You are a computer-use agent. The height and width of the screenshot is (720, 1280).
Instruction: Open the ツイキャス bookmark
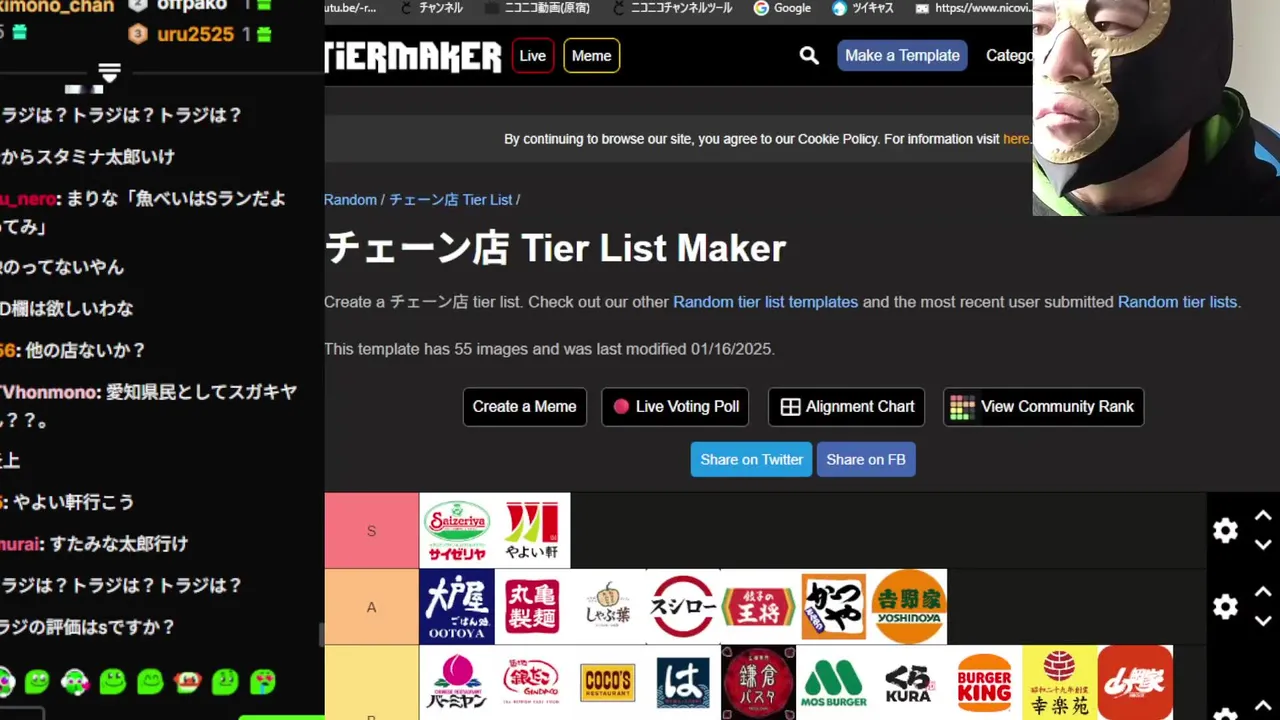[862, 8]
